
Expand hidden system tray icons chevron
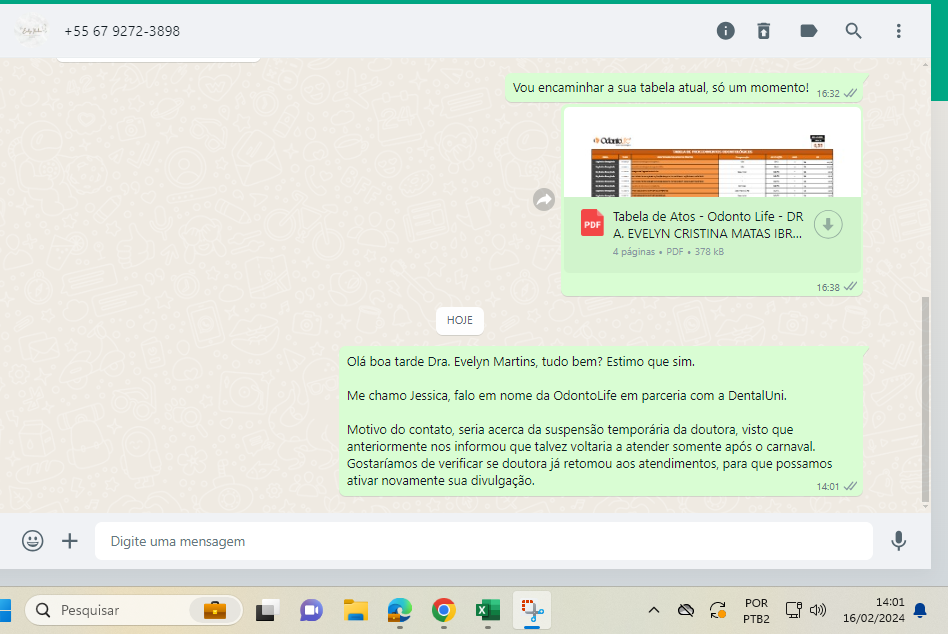click(654, 610)
